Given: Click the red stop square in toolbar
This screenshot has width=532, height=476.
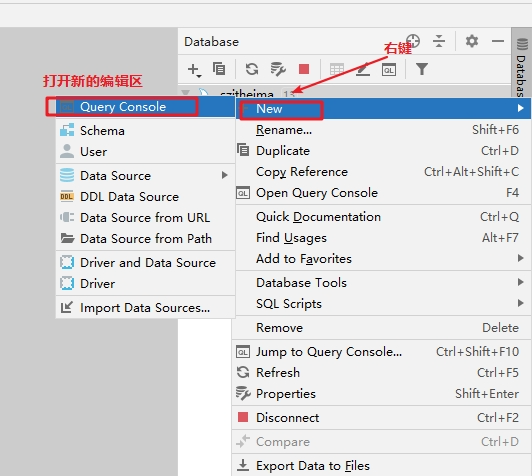Looking at the screenshot, I should pyautogui.click(x=304, y=69).
